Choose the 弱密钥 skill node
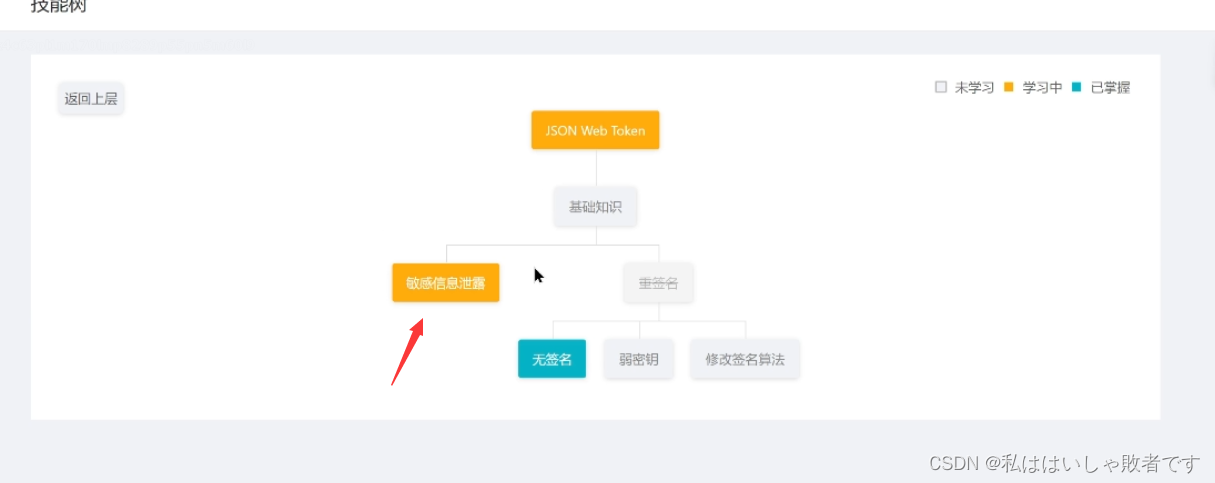The width and height of the screenshot is (1215, 483). click(638, 359)
